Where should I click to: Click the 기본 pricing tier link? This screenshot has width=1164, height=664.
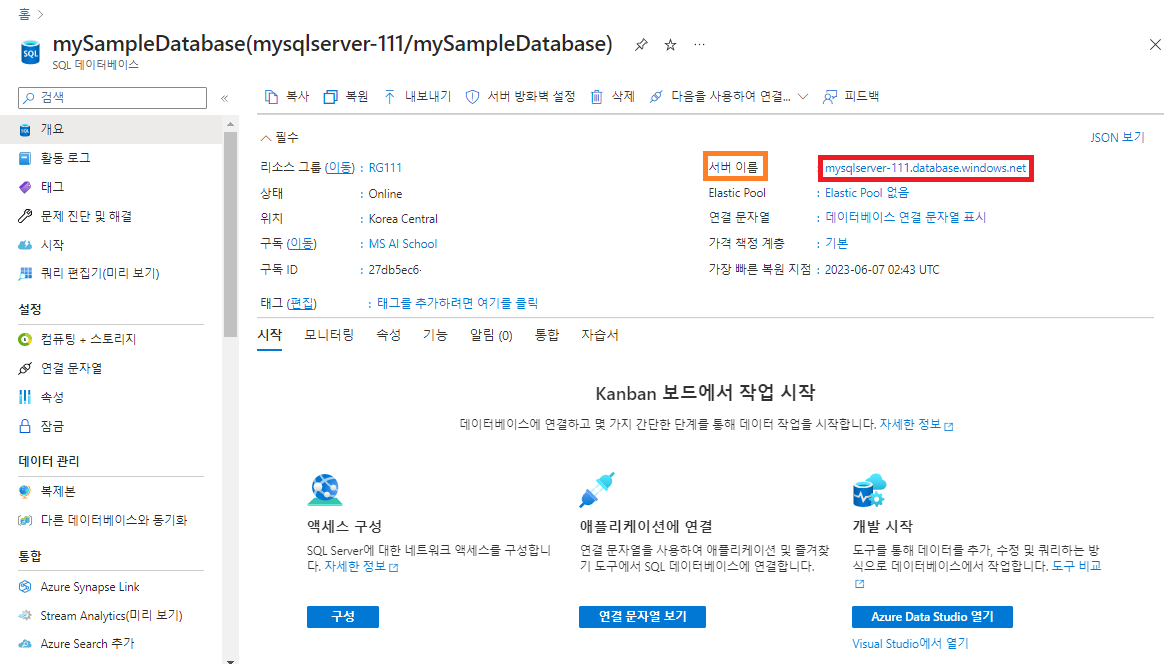point(837,243)
